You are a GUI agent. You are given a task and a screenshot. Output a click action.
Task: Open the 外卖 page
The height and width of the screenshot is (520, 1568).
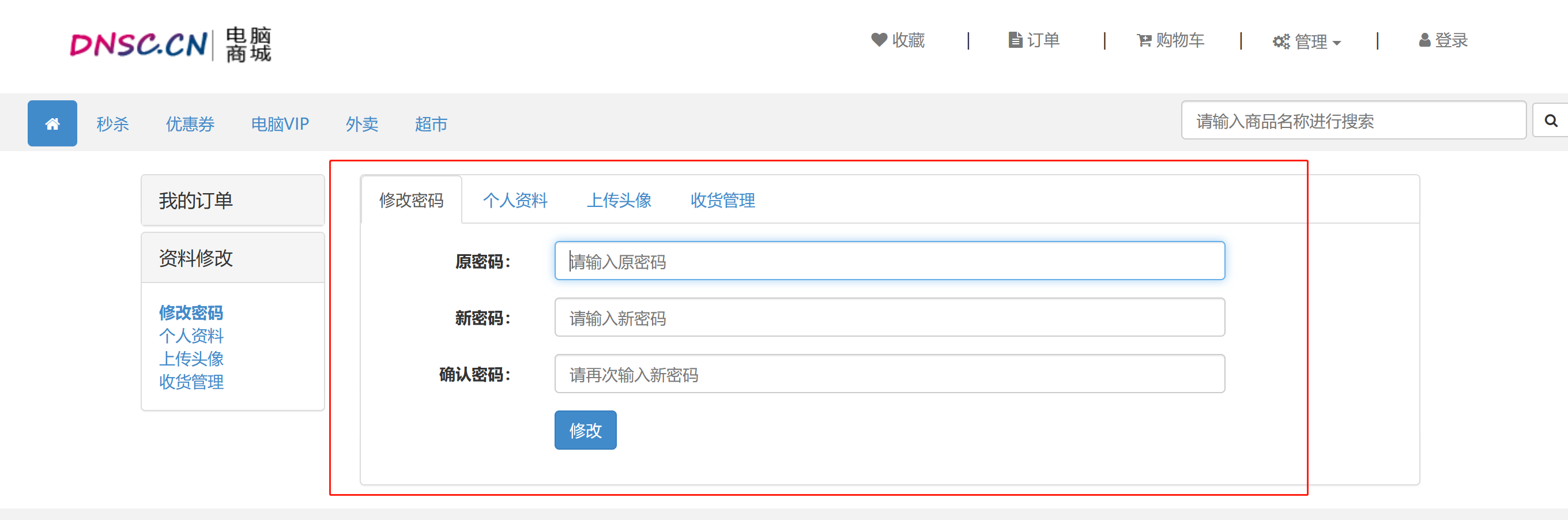[x=361, y=123]
